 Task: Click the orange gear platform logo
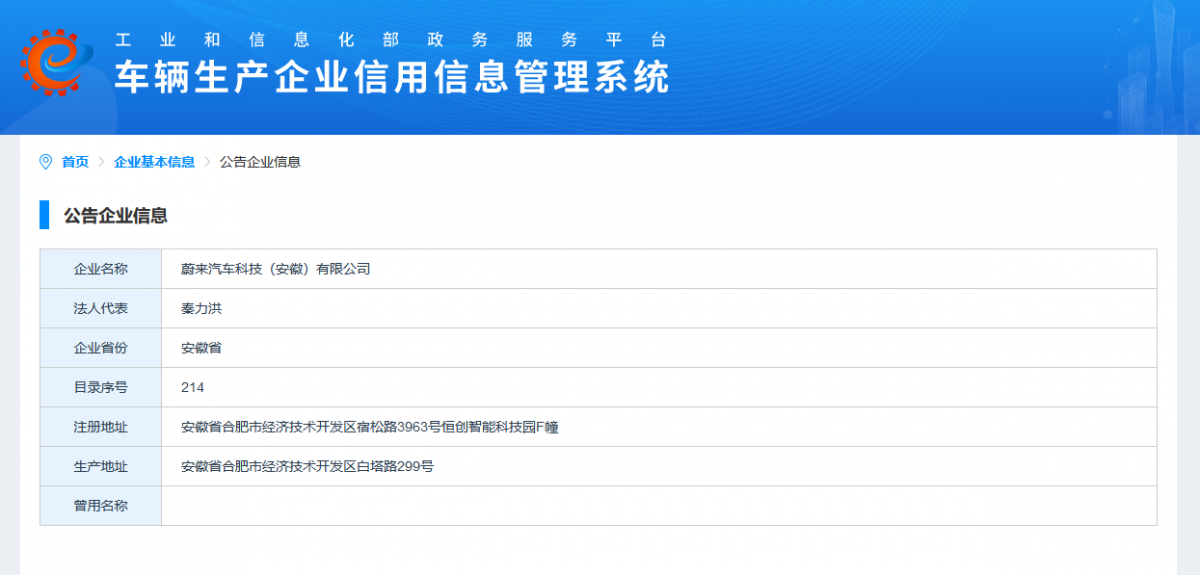55,63
